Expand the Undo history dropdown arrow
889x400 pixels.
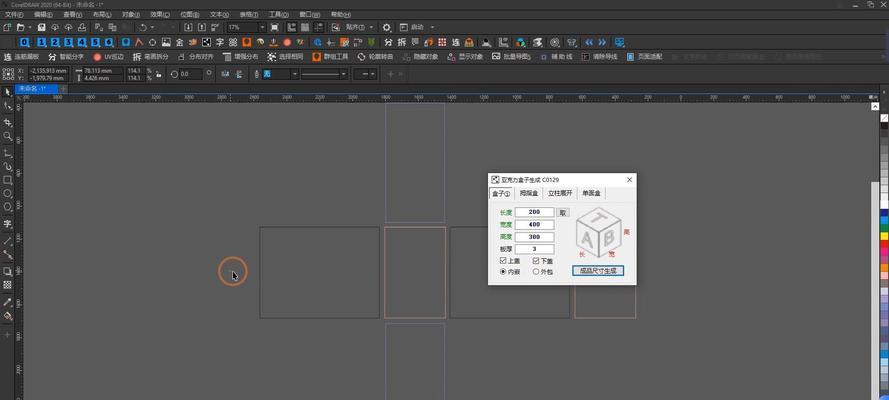[x=152, y=27]
